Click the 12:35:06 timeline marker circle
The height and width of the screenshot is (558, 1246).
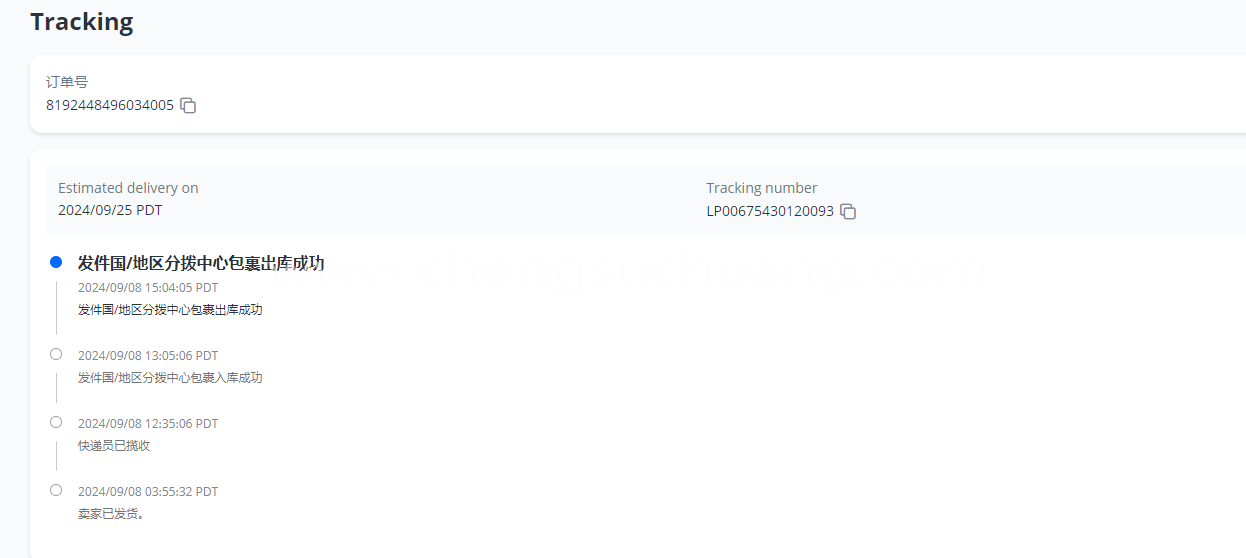[x=56, y=422]
